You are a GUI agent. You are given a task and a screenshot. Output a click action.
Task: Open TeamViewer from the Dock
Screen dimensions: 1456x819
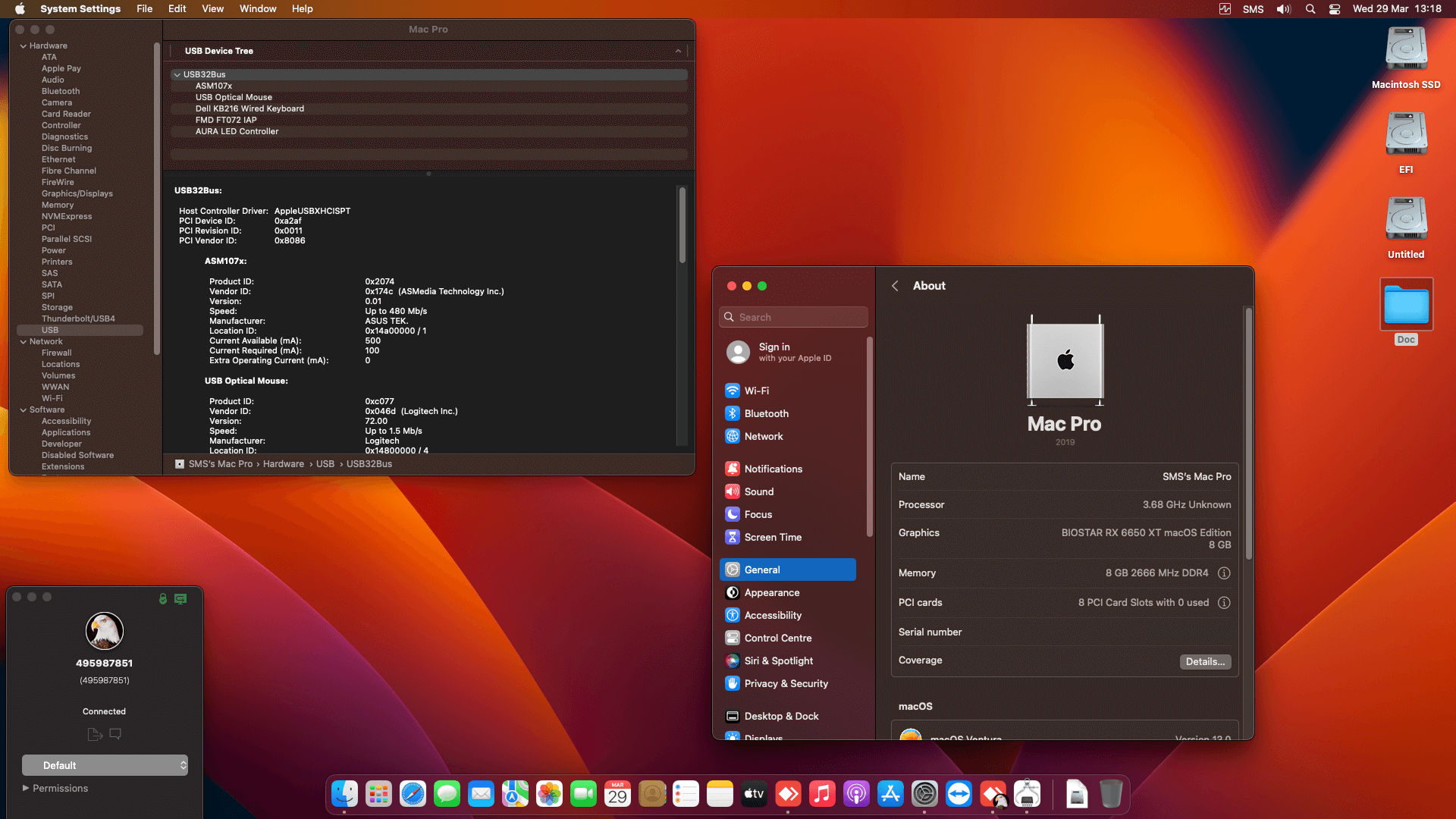(x=959, y=794)
